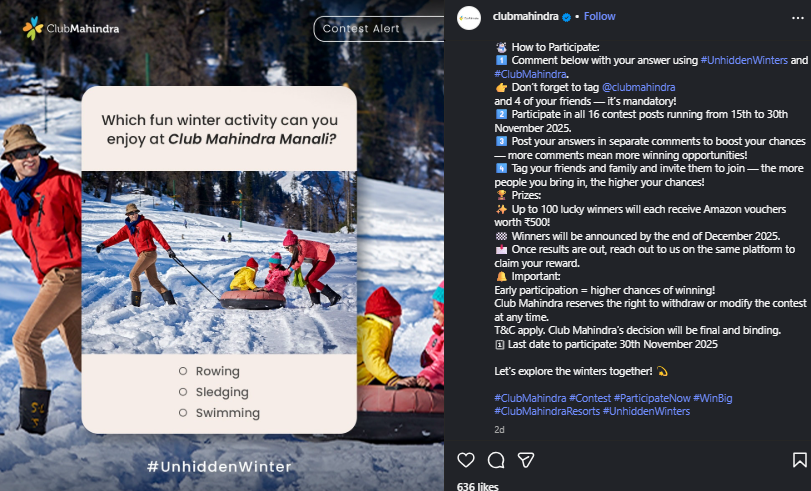811x491 pixels.
Task: Like the post with the heart icon
Action: coord(465,460)
